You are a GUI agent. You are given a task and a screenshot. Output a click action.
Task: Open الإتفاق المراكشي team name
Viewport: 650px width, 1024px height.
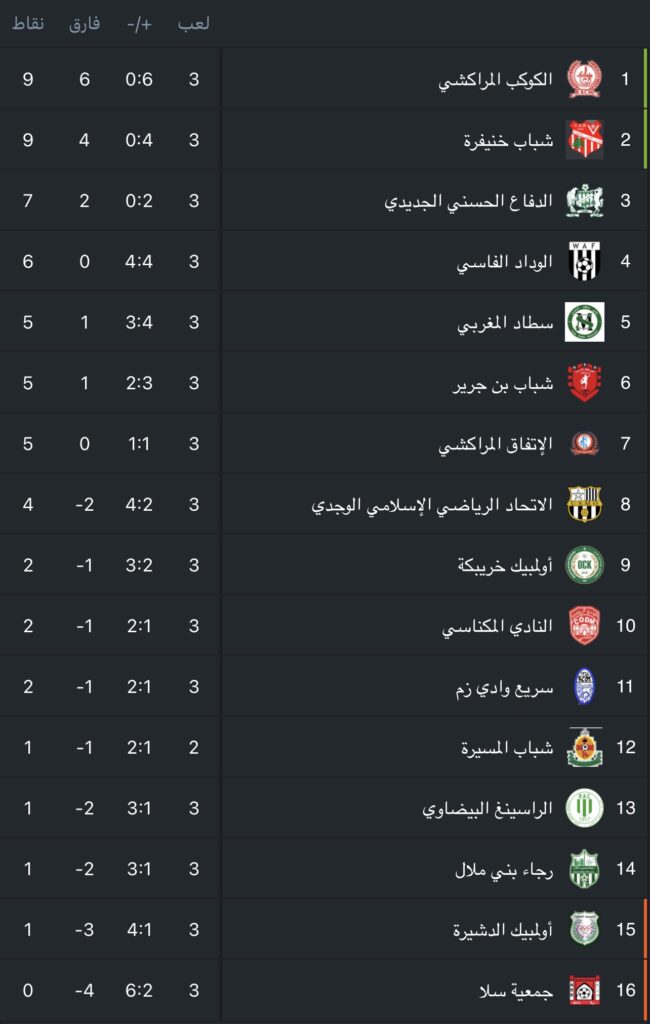coord(495,444)
